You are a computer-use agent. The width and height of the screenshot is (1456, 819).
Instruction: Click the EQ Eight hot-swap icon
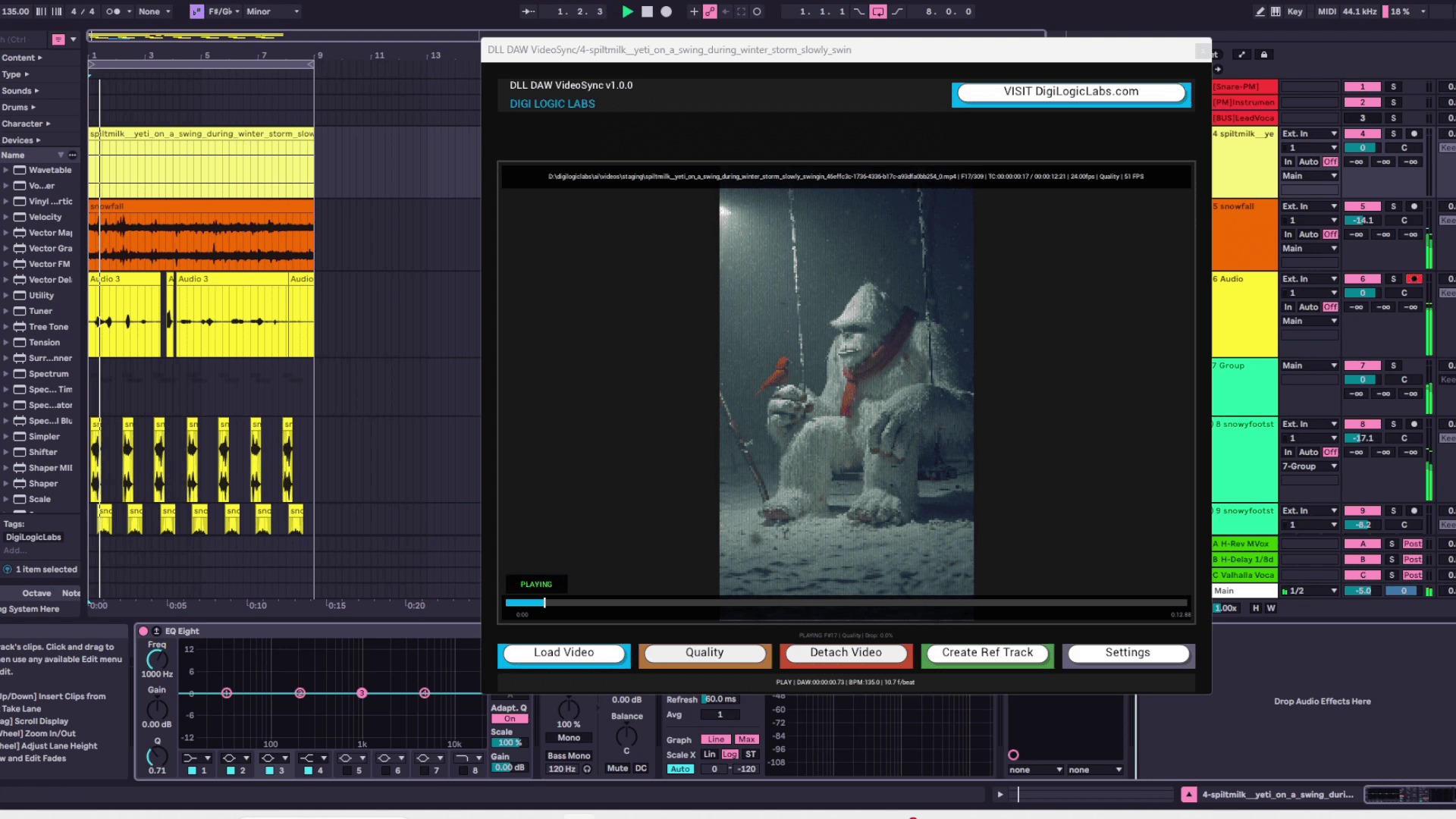click(x=156, y=631)
